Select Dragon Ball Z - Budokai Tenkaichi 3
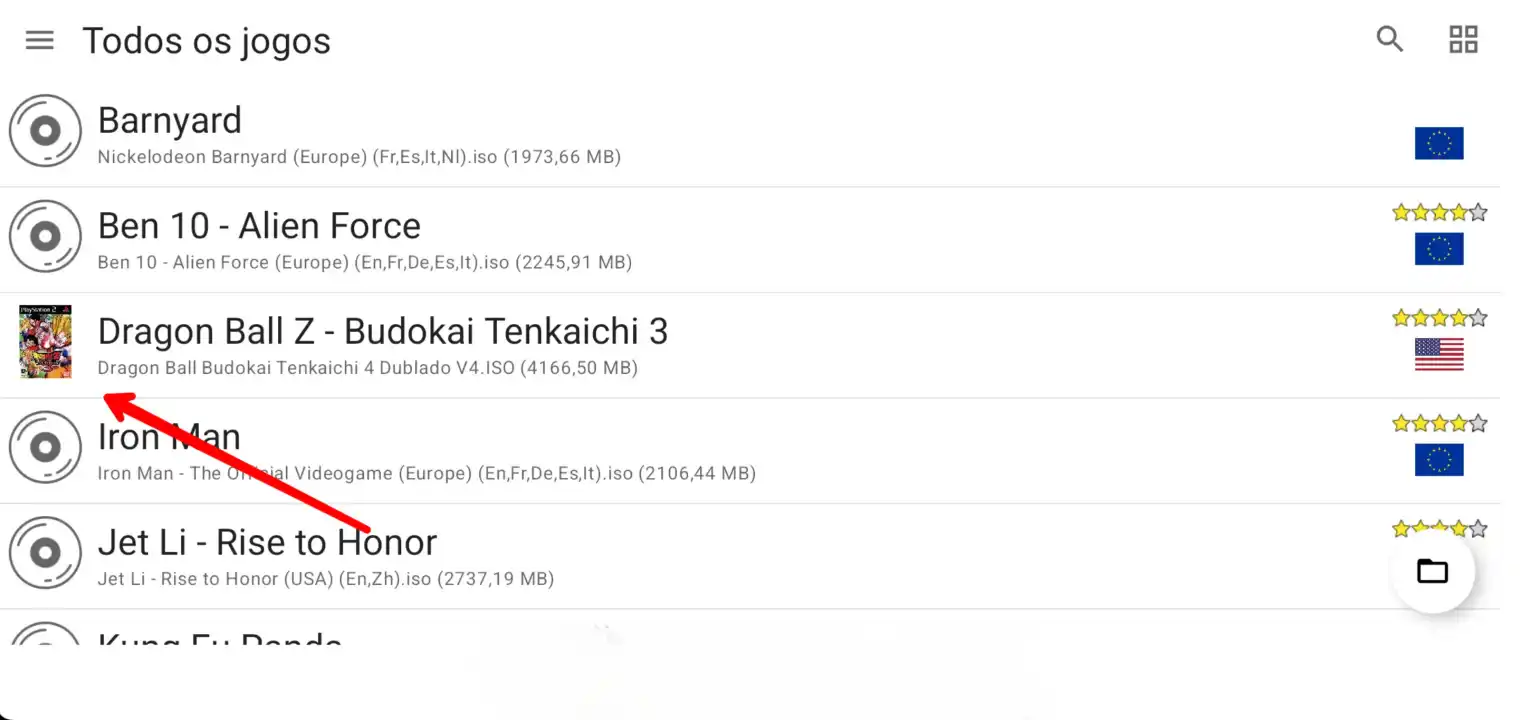The image size is (1522, 720). (x=382, y=331)
